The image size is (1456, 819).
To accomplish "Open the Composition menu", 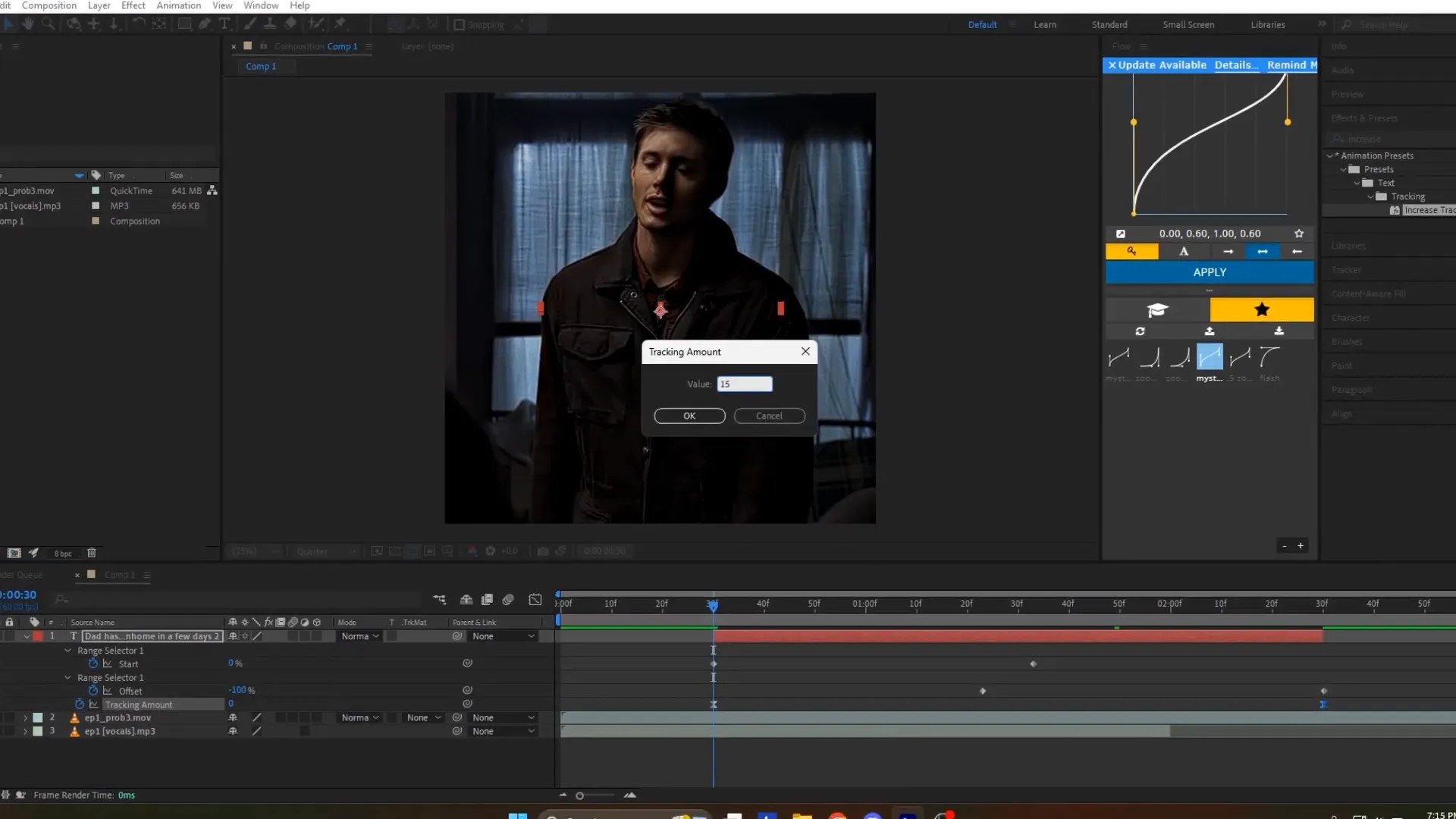I will [49, 5].
